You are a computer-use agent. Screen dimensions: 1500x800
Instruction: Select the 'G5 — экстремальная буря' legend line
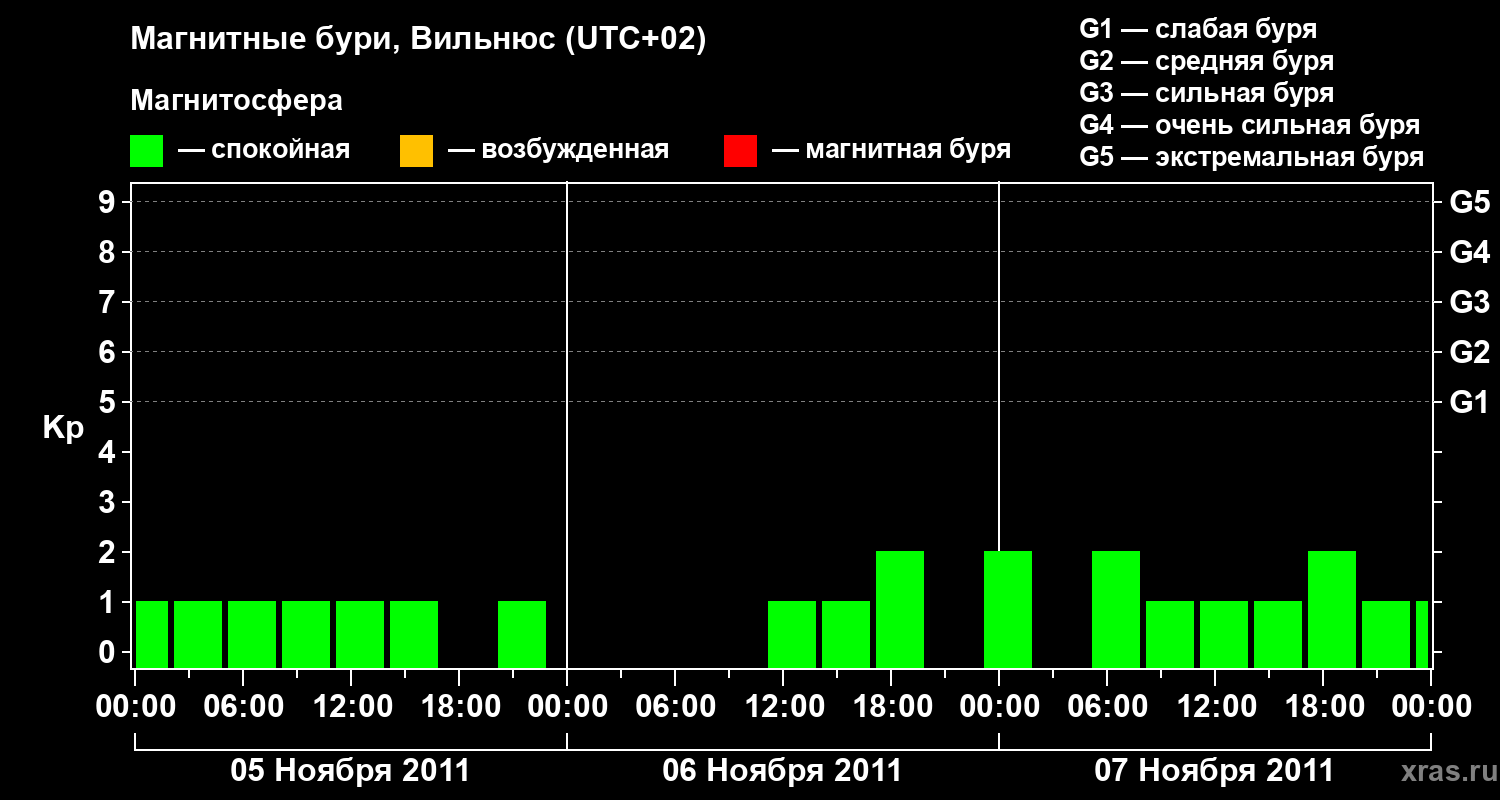pos(1252,157)
